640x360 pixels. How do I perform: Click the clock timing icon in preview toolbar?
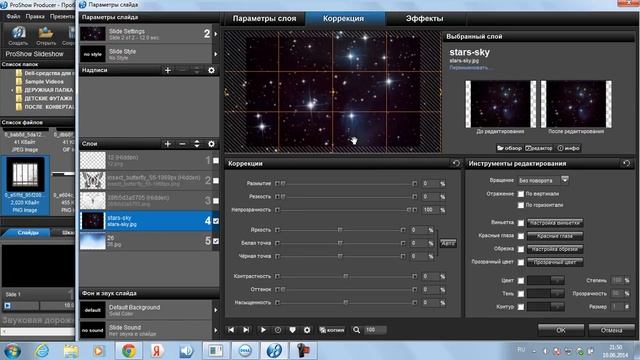(278, 330)
